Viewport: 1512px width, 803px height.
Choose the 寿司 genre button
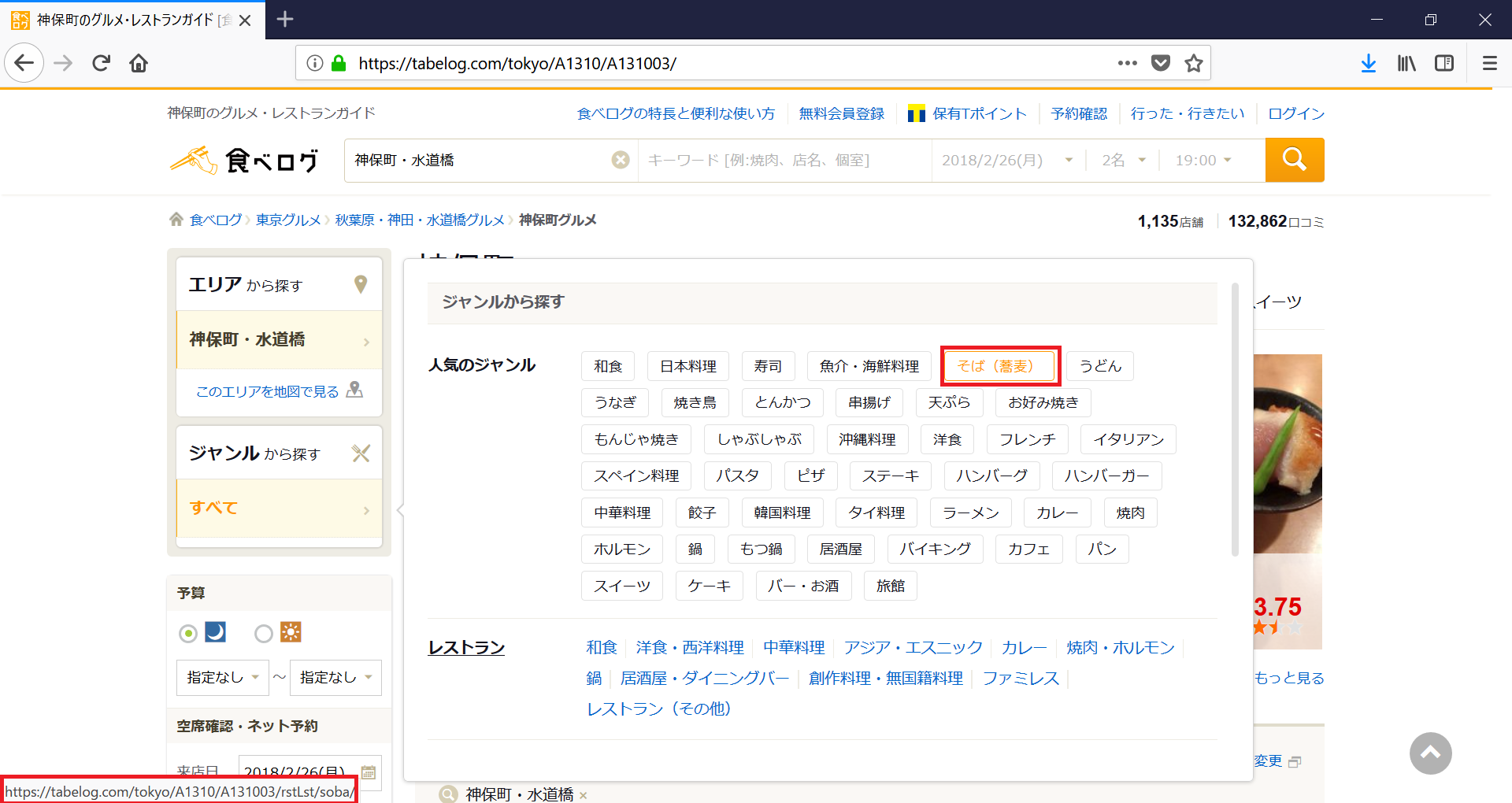[768, 366]
